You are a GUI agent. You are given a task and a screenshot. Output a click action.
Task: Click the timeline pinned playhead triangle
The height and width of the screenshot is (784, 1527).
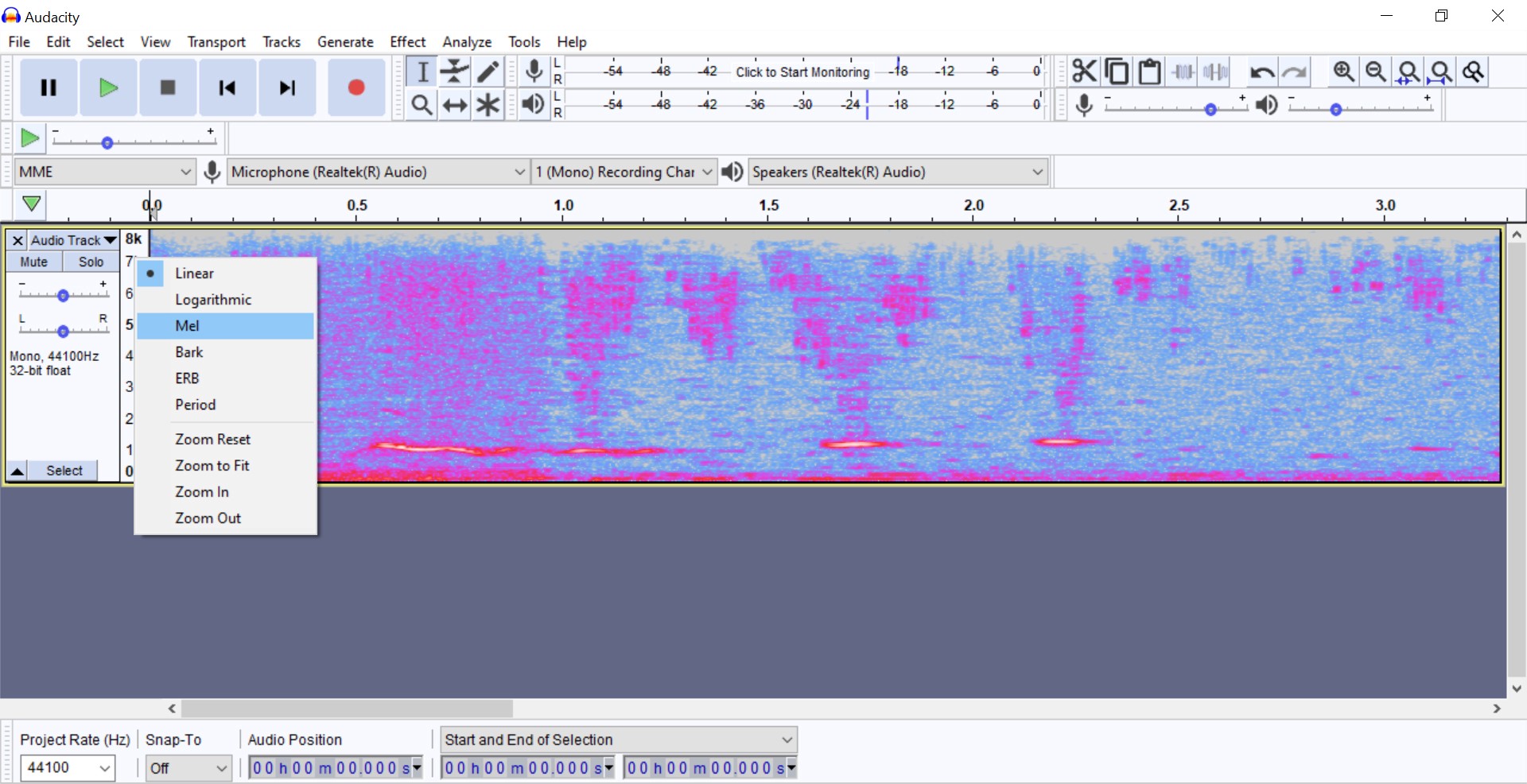31,204
